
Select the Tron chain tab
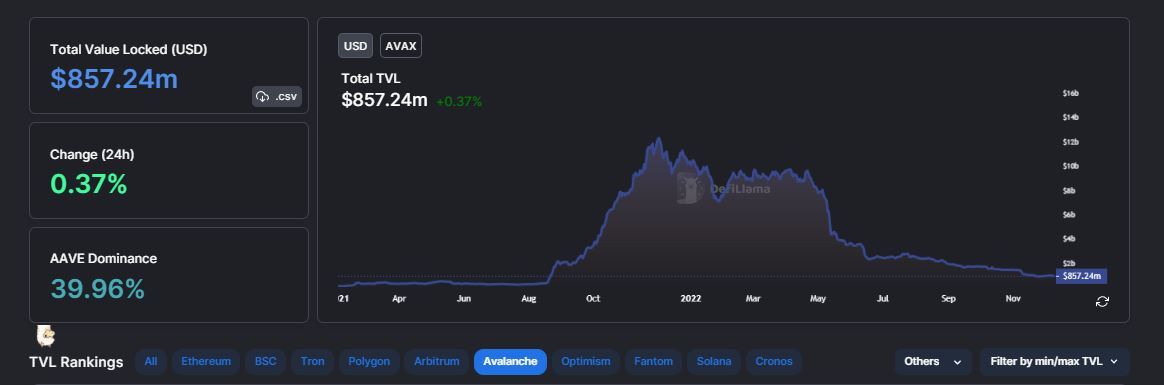pos(313,361)
